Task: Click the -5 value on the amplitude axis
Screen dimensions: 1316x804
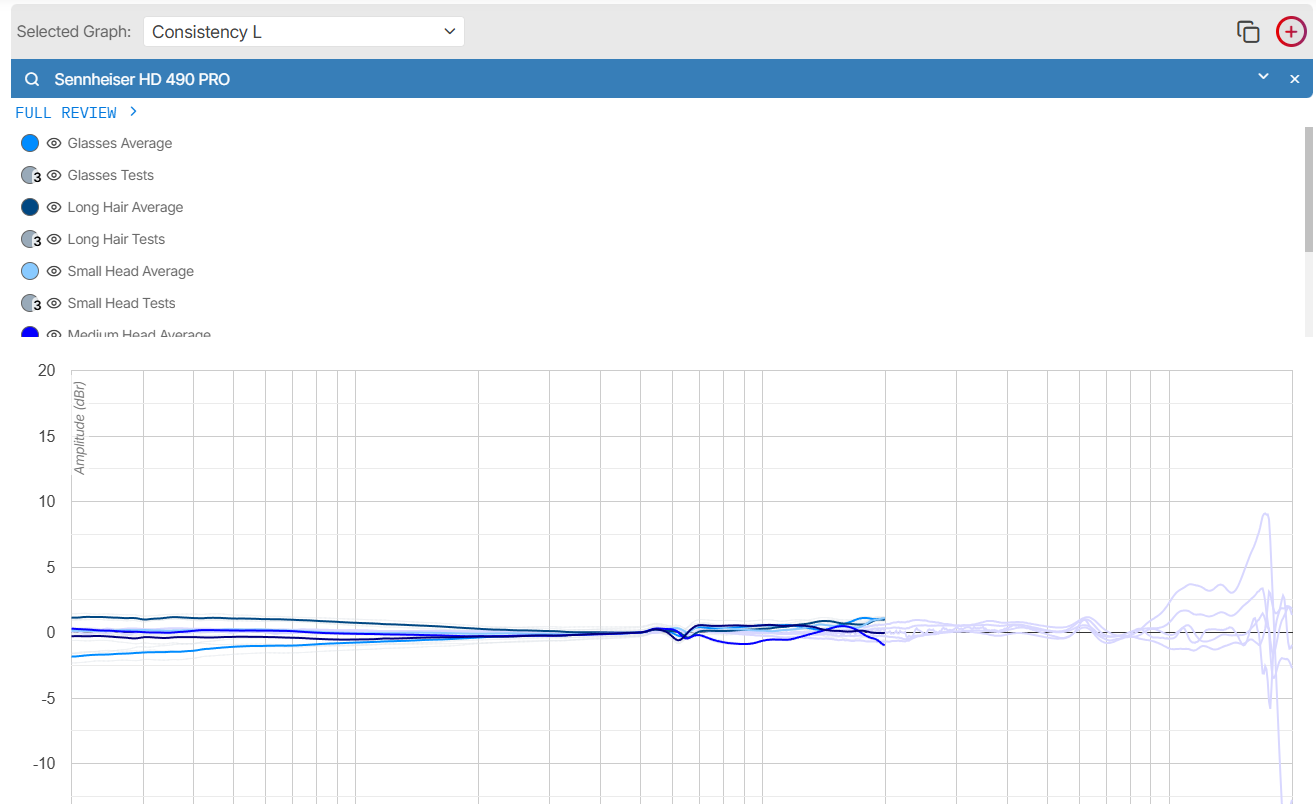Action: [46, 698]
